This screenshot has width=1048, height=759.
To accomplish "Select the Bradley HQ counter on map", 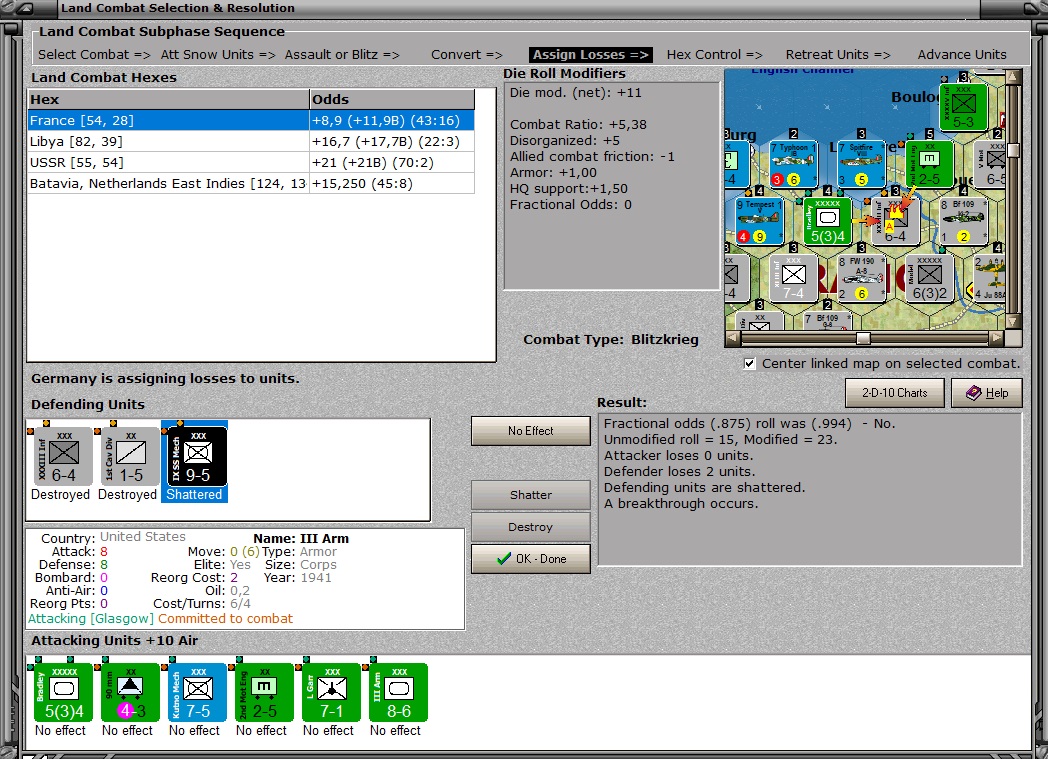I will (x=827, y=221).
